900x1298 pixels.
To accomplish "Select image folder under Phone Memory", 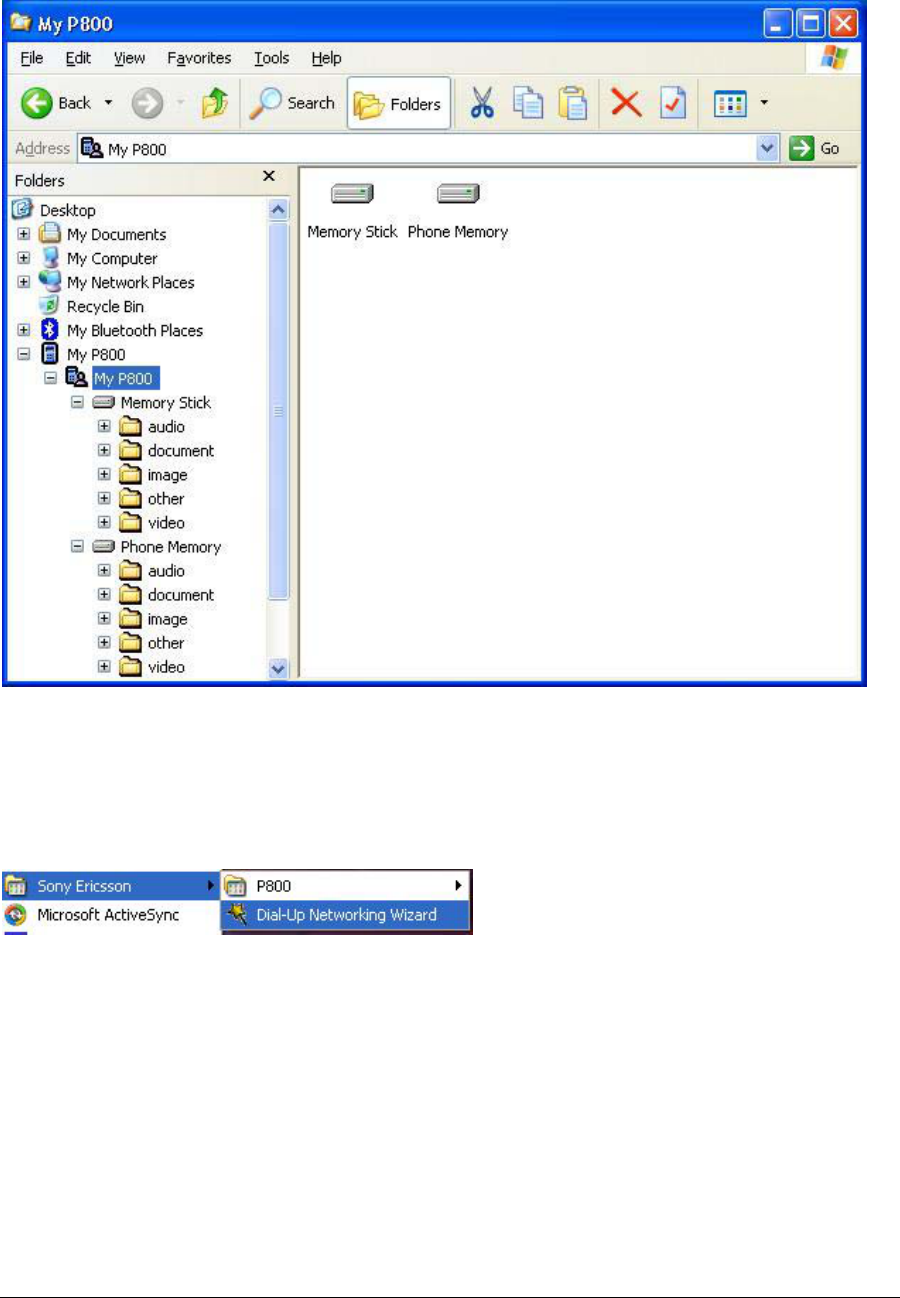I will (167, 618).
